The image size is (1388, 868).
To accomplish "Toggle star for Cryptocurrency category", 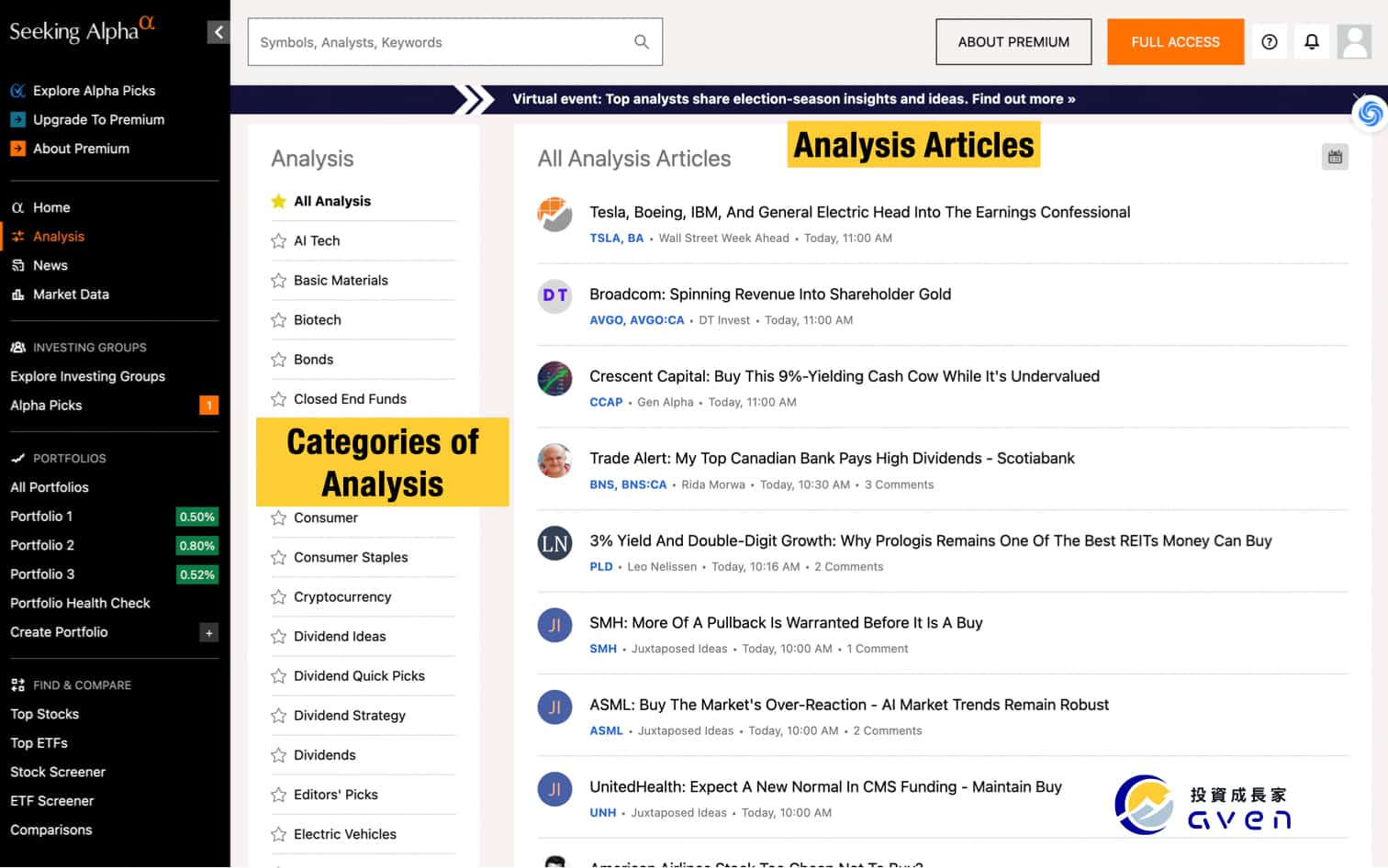I will click(279, 596).
